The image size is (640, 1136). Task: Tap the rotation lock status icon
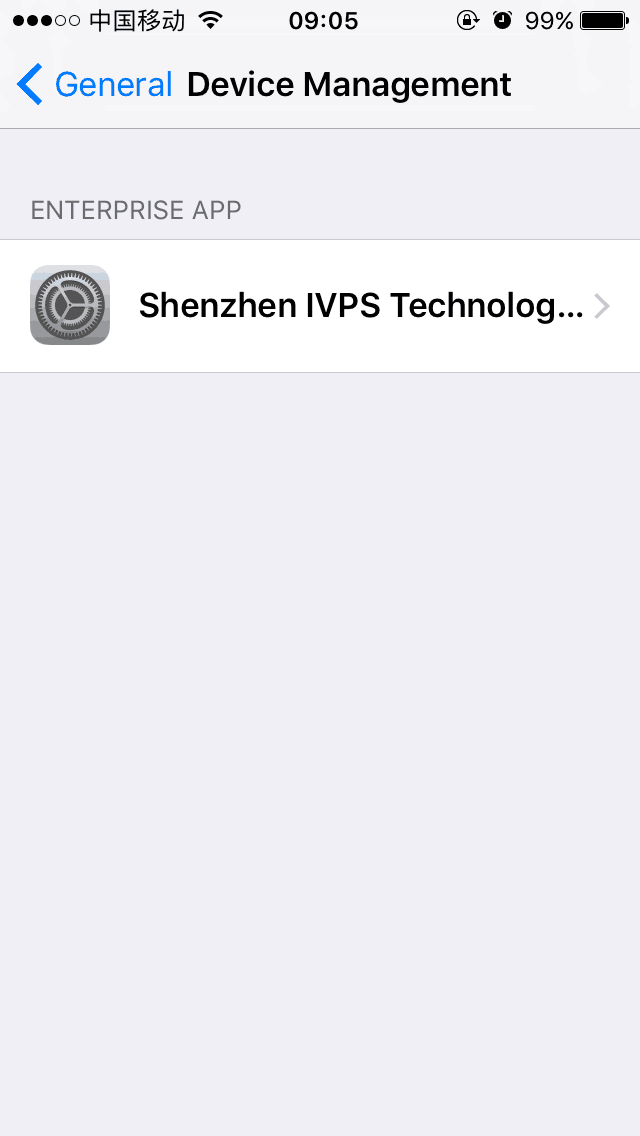coord(468,20)
